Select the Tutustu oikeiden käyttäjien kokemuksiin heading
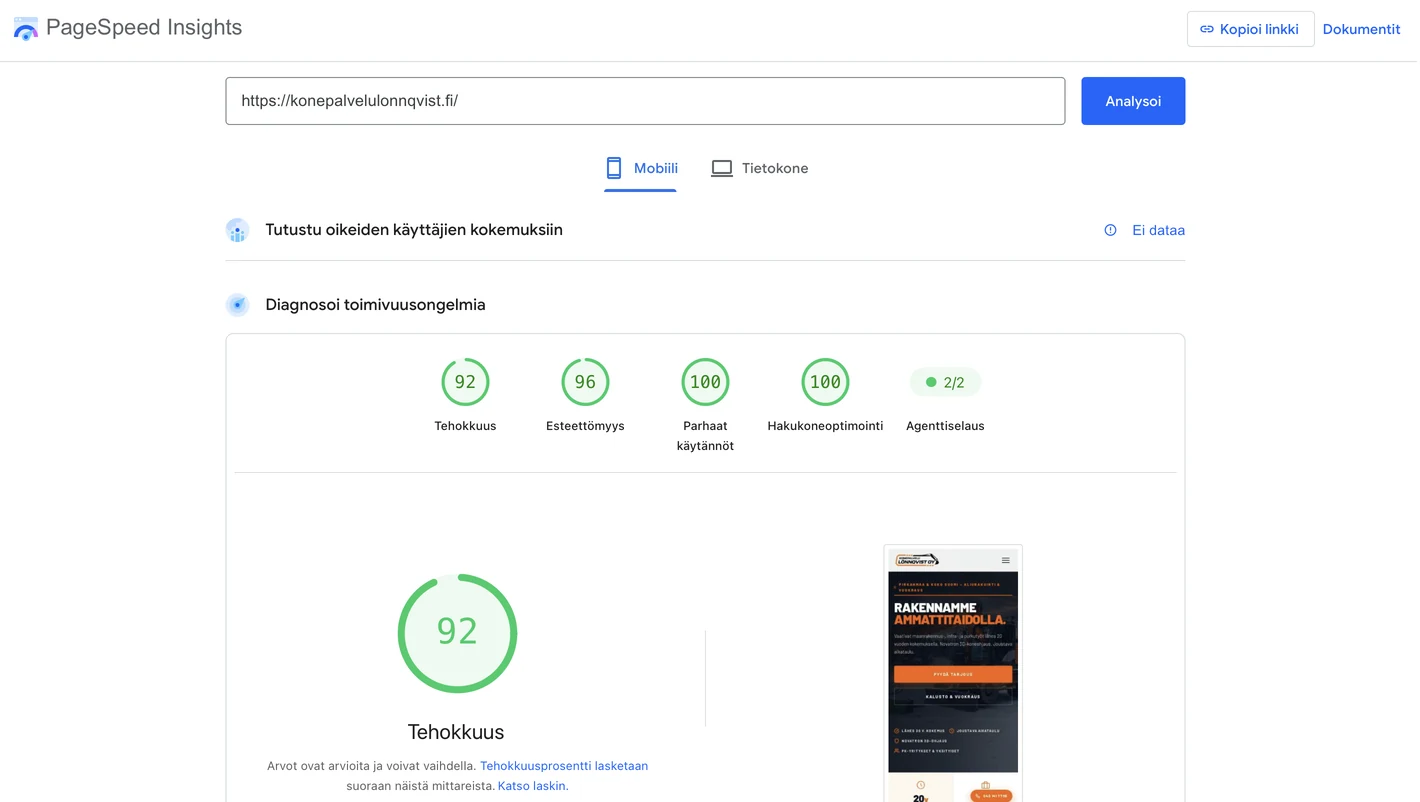This screenshot has width=1420, height=802. [x=414, y=230]
